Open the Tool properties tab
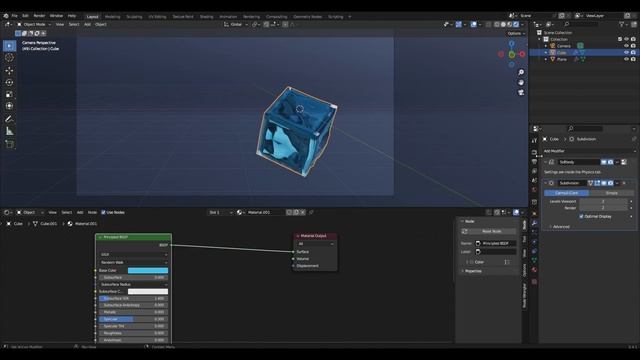This screenshot has height=360, width=640. pyautogui.click(x=534, y=140)
